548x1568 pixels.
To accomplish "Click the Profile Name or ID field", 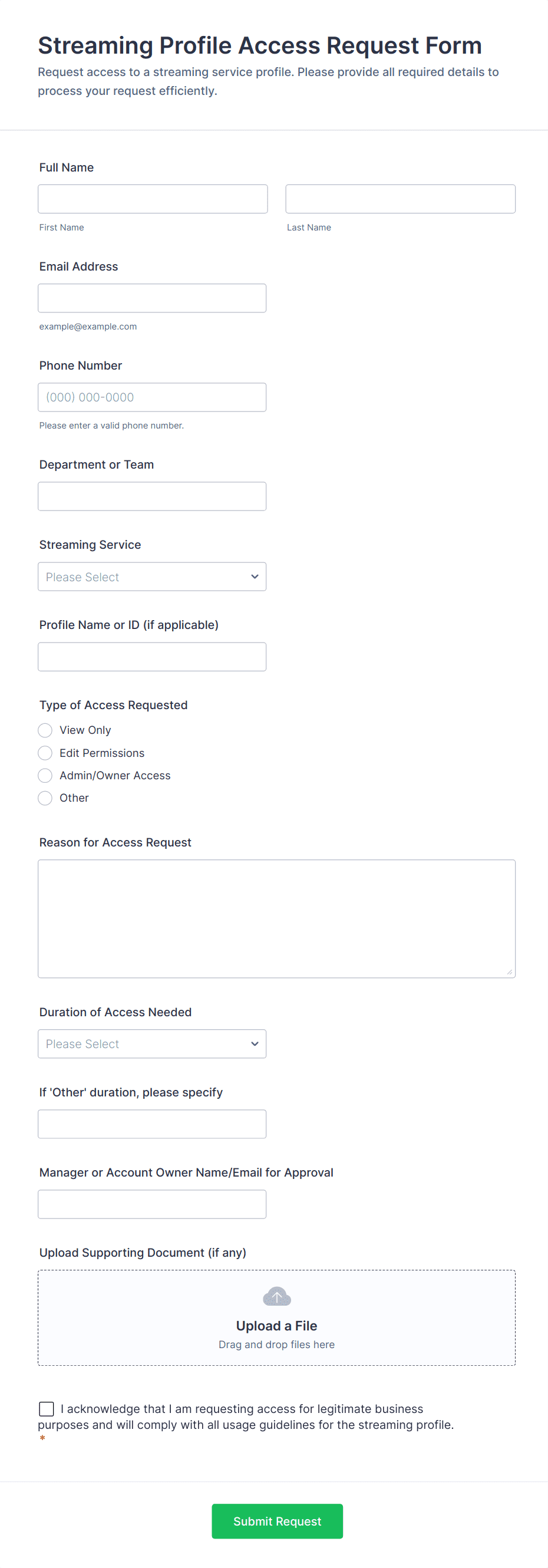I will tap(152, 657).
